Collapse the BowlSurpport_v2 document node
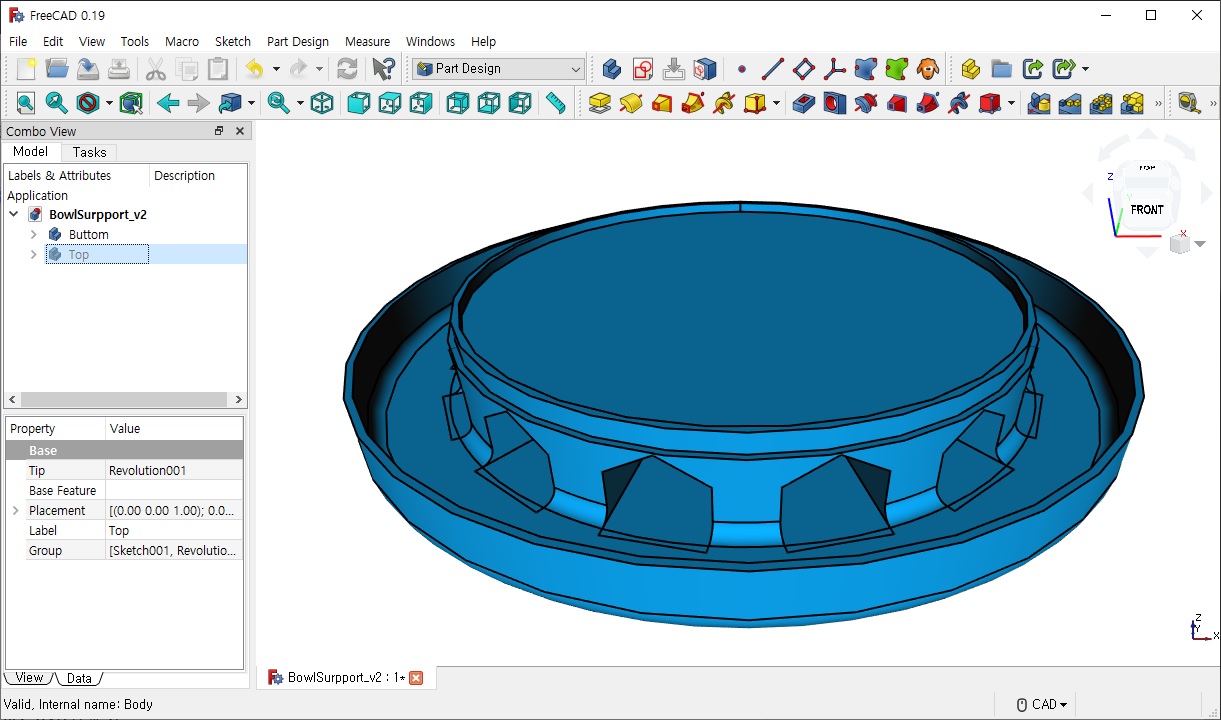 [13, 214]
